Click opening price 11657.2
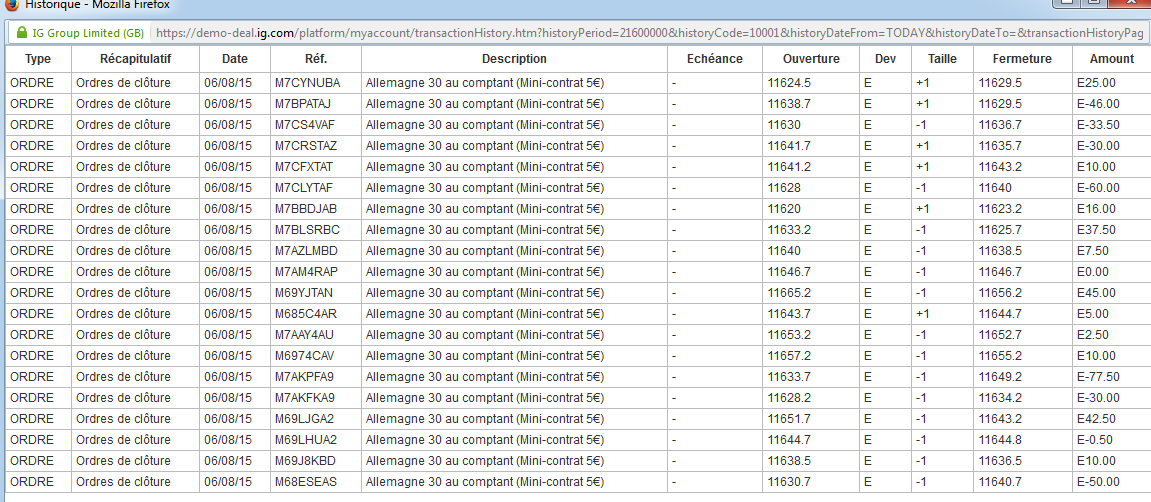 (x=789, y=356)
